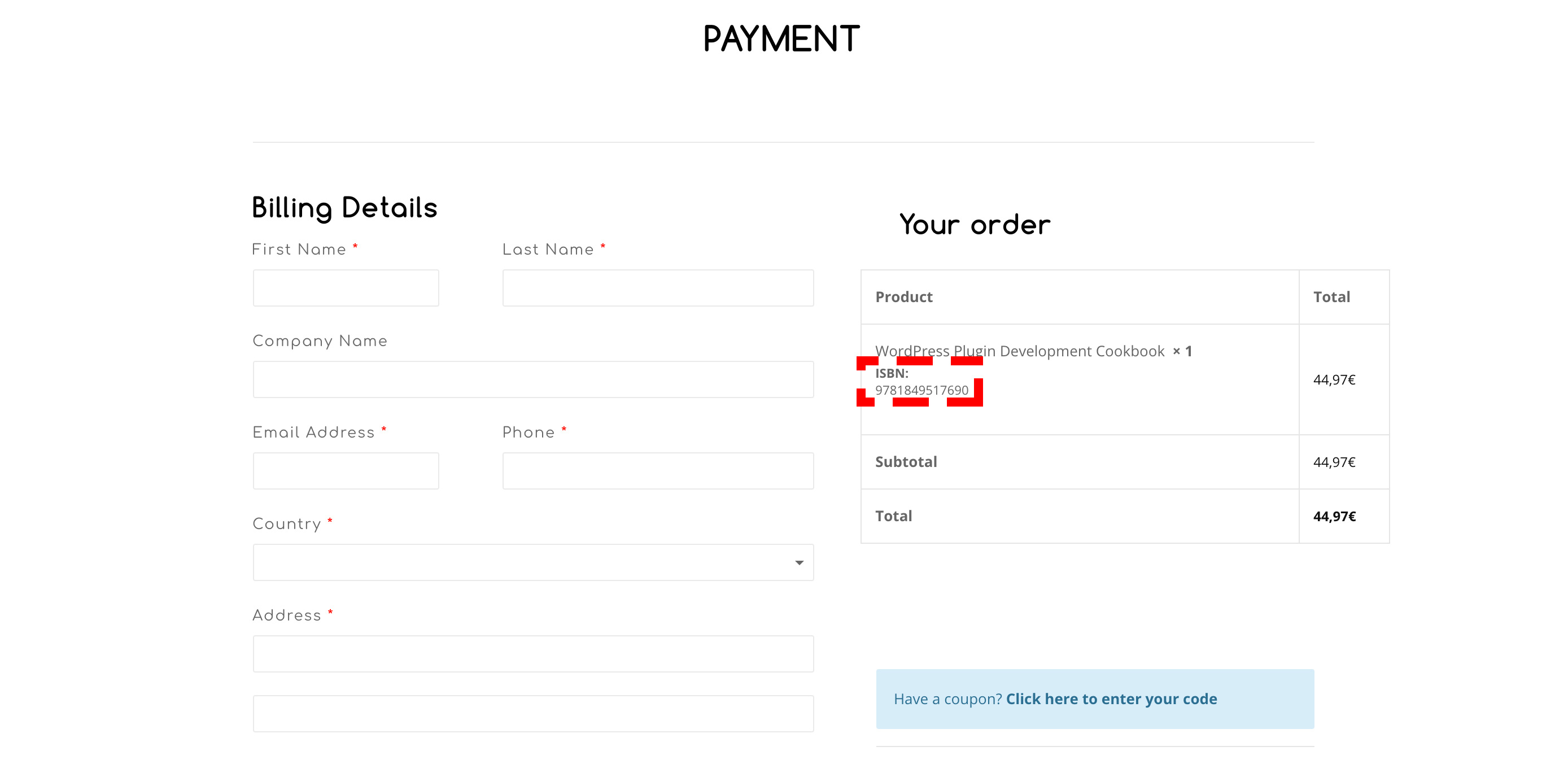This screenshot has width=1568, height=764.
Task: Click the Address input field
Action: click(533, 654)
